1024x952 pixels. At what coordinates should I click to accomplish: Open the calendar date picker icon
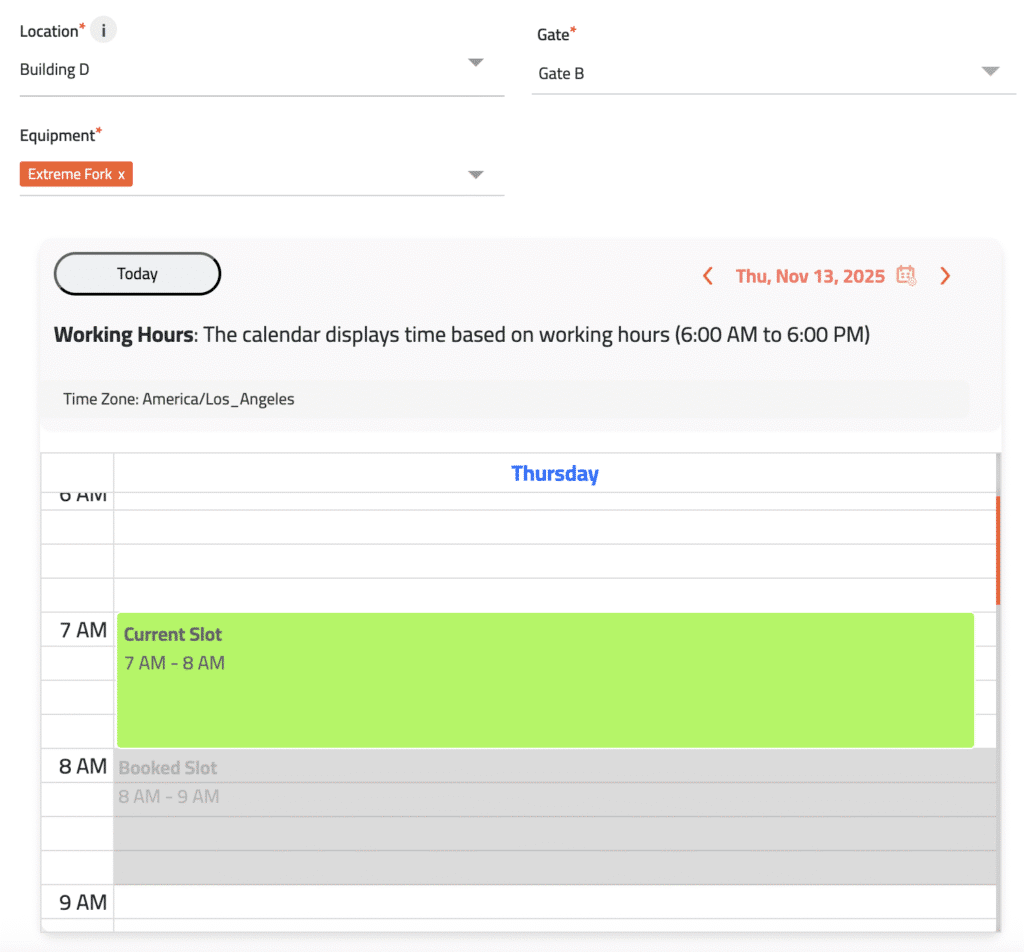coord(906,275)
